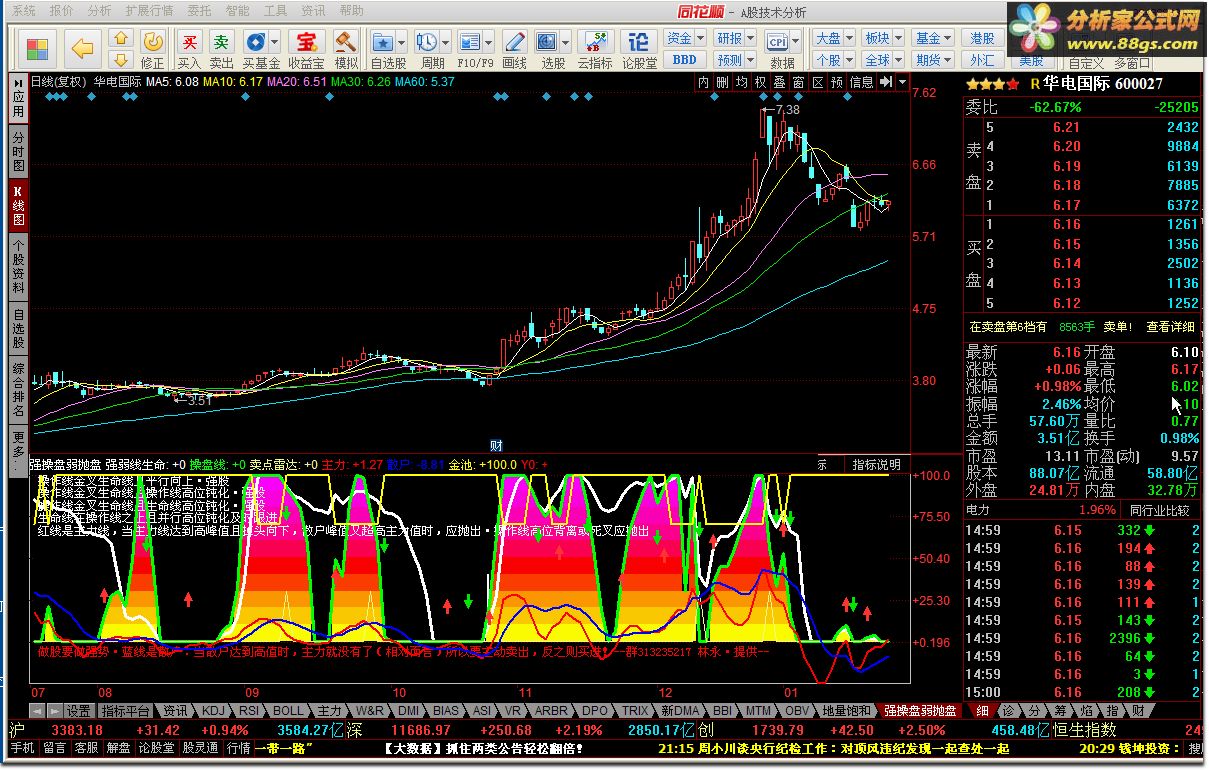Image resolution: width=1209 pixels, height=770 pixels.
Task: Click the 外汇 button
Action: 983,60
